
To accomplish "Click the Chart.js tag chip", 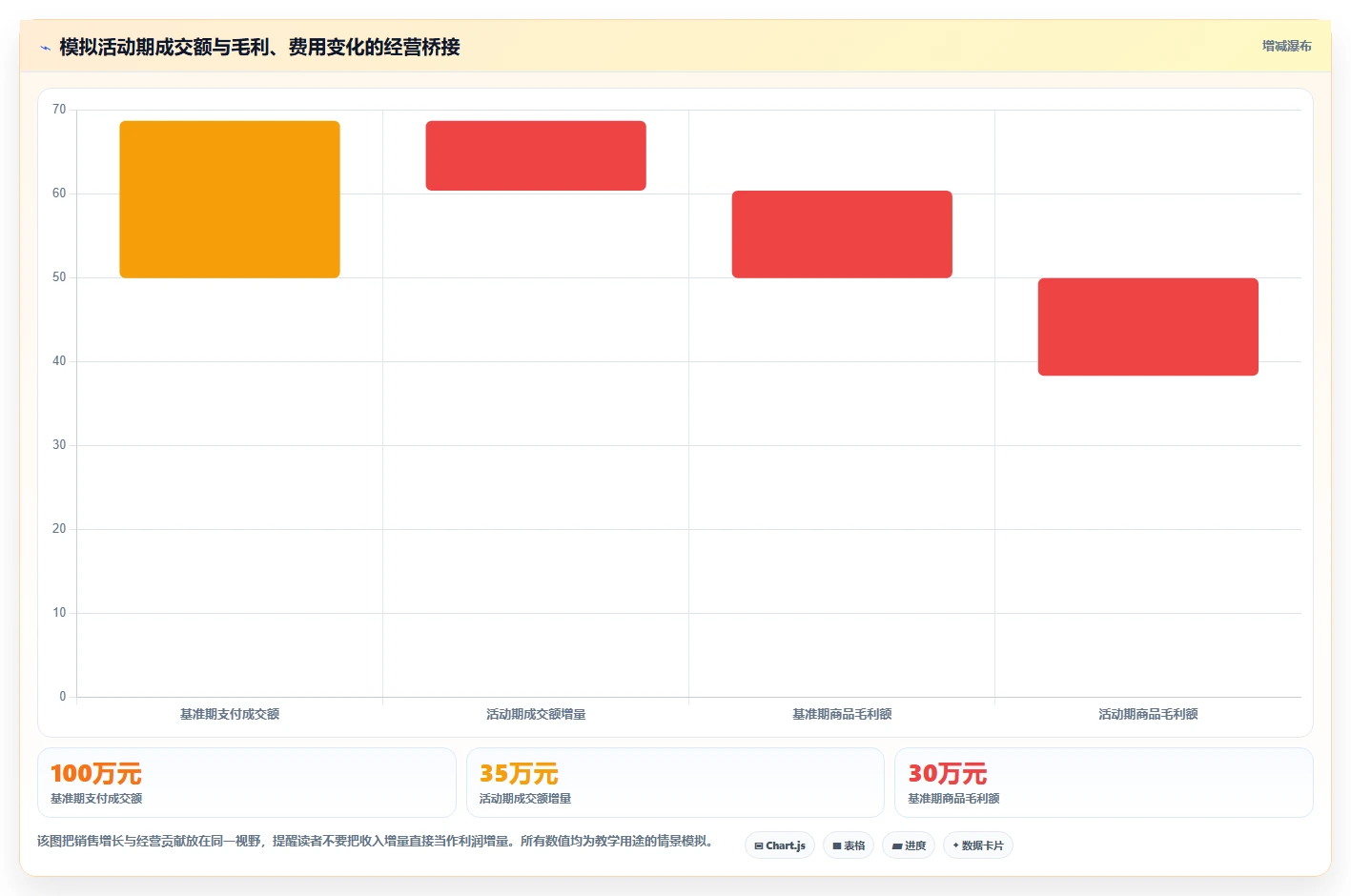I will click(x=780, y=845).
